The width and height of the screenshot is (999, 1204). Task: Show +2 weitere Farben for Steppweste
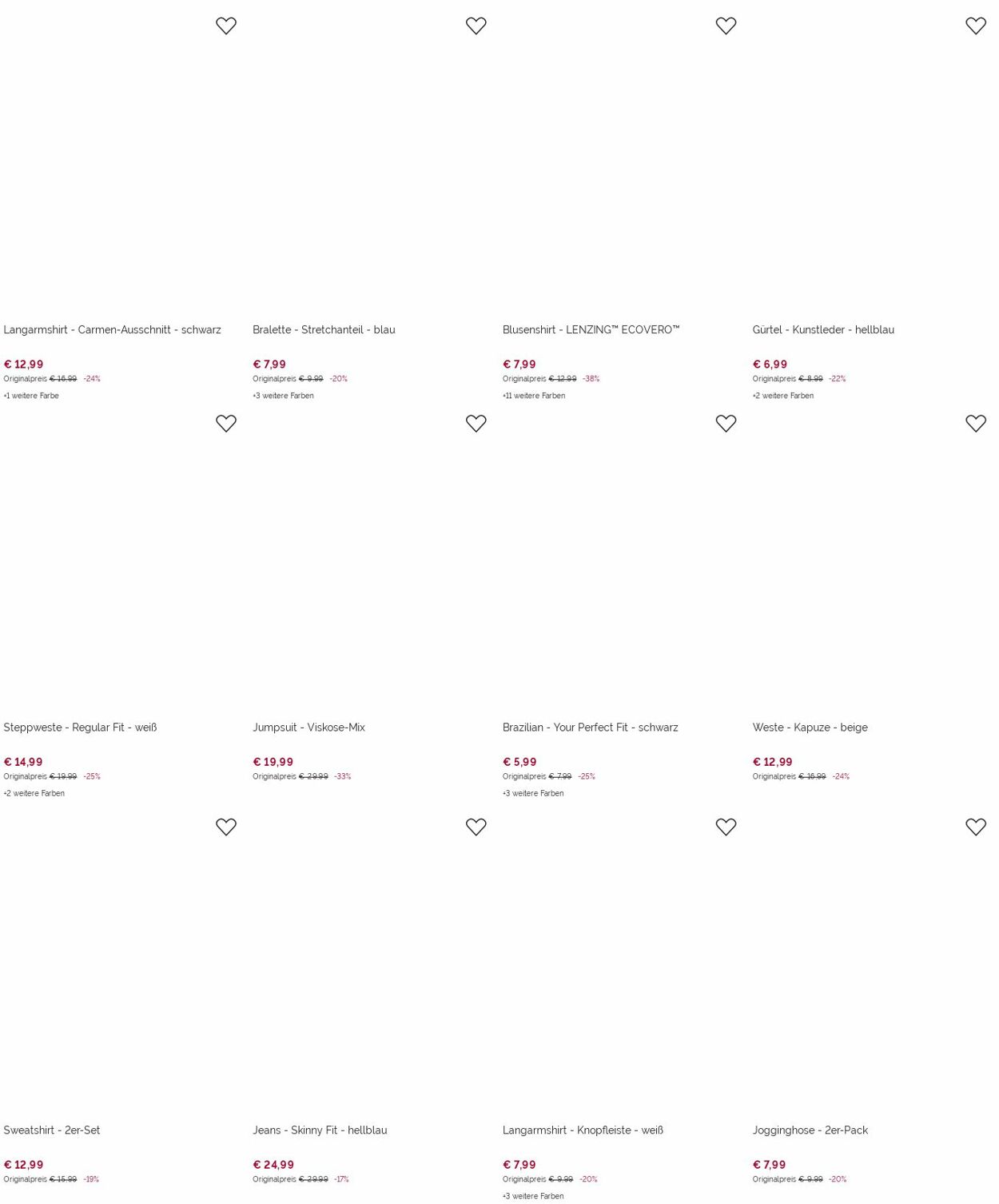pyautogui.click(x=34, y=794)
